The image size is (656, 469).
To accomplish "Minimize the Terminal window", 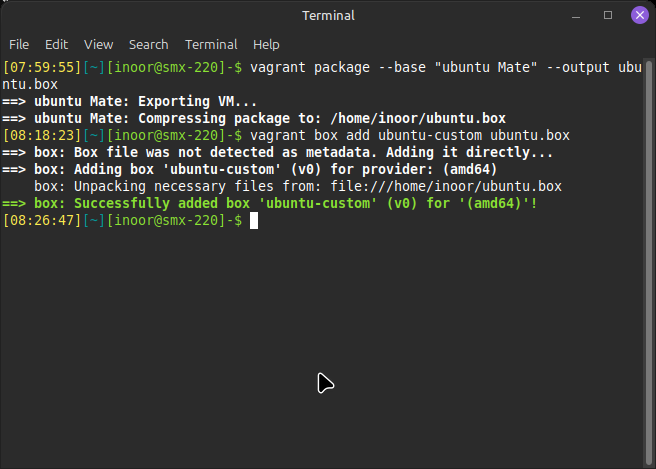I will 576,16.
